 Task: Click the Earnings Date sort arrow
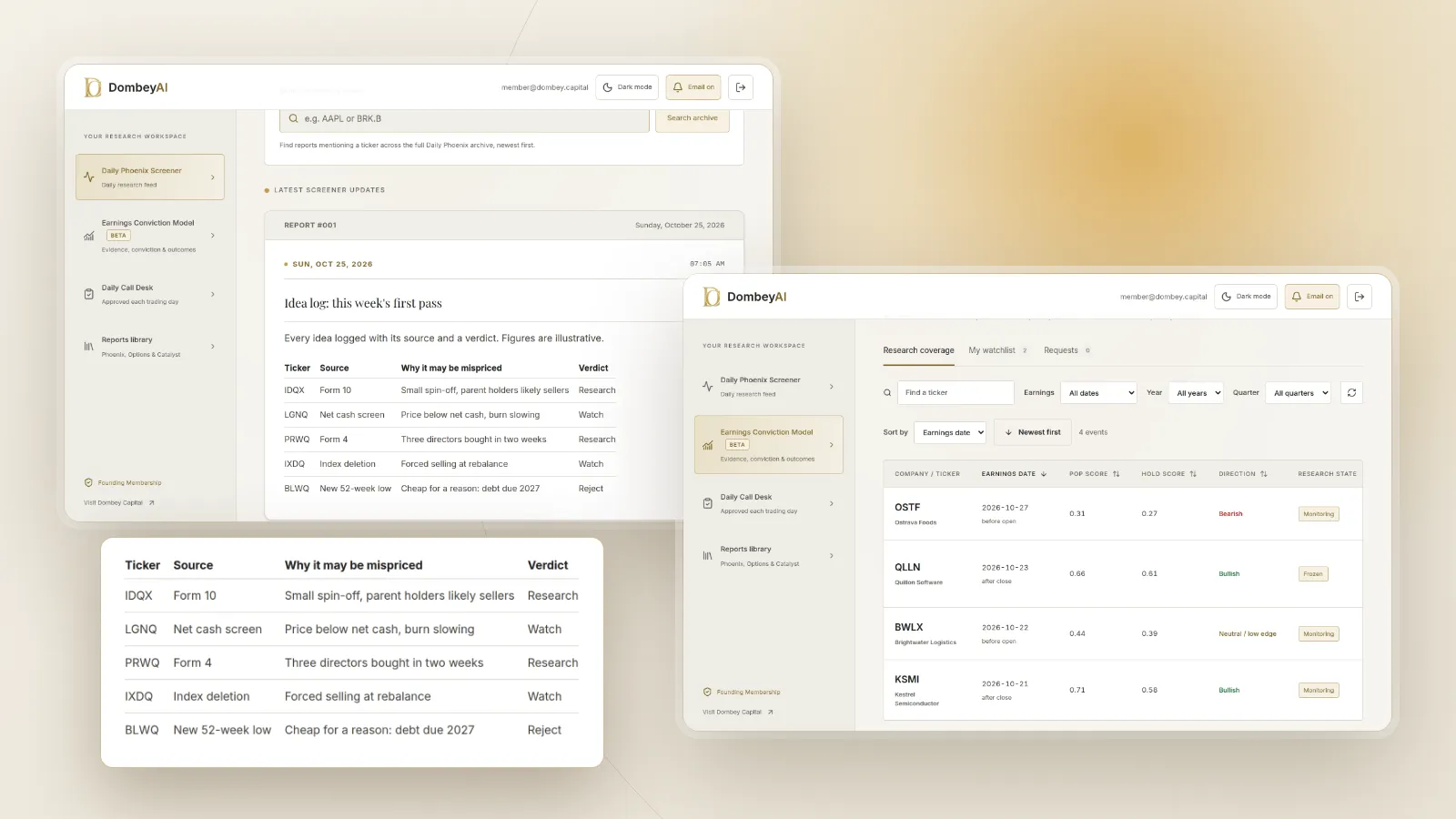click(x=1044, y=474)
